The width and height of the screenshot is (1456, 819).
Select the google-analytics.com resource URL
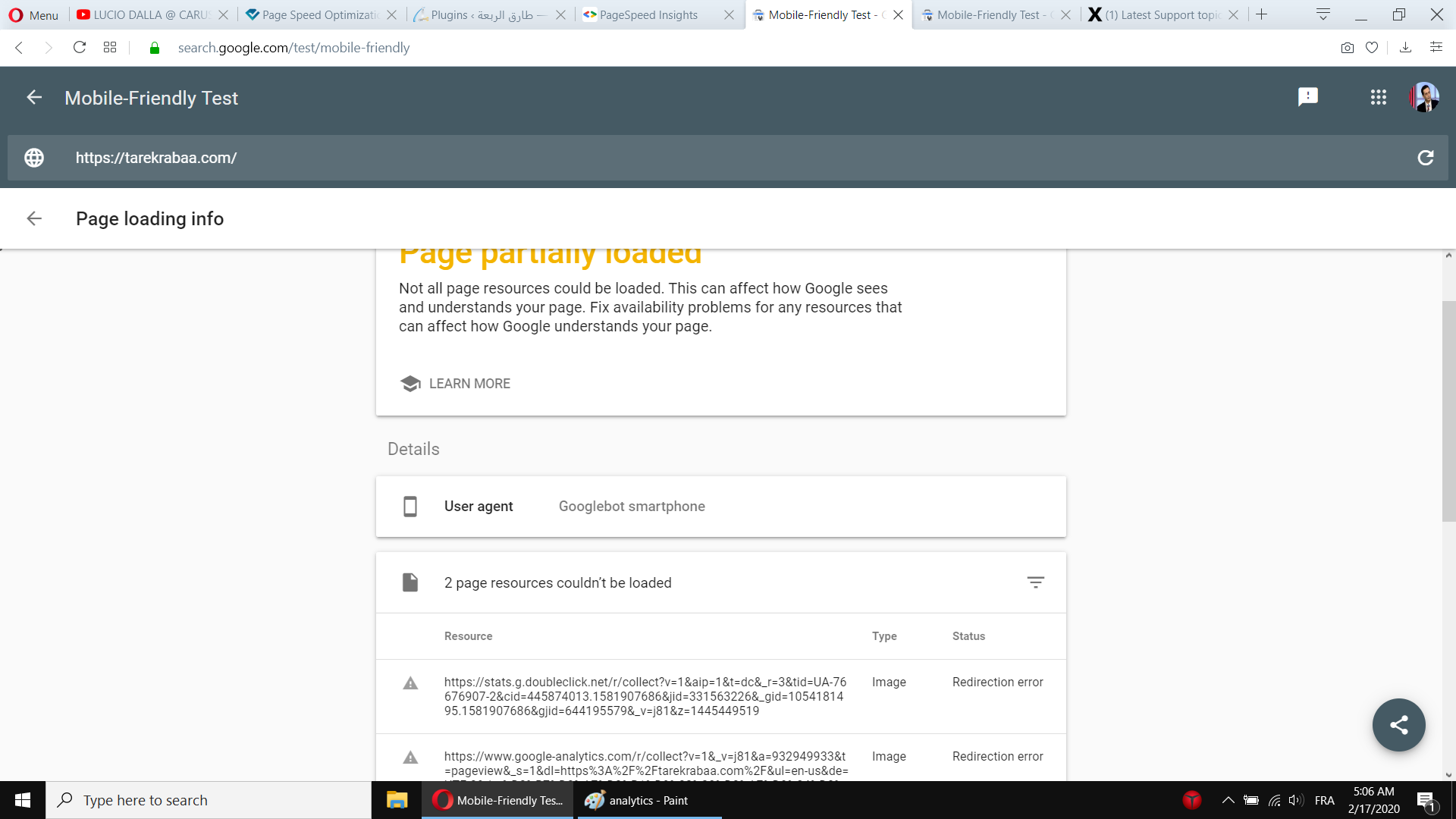[x=646, y=764]
